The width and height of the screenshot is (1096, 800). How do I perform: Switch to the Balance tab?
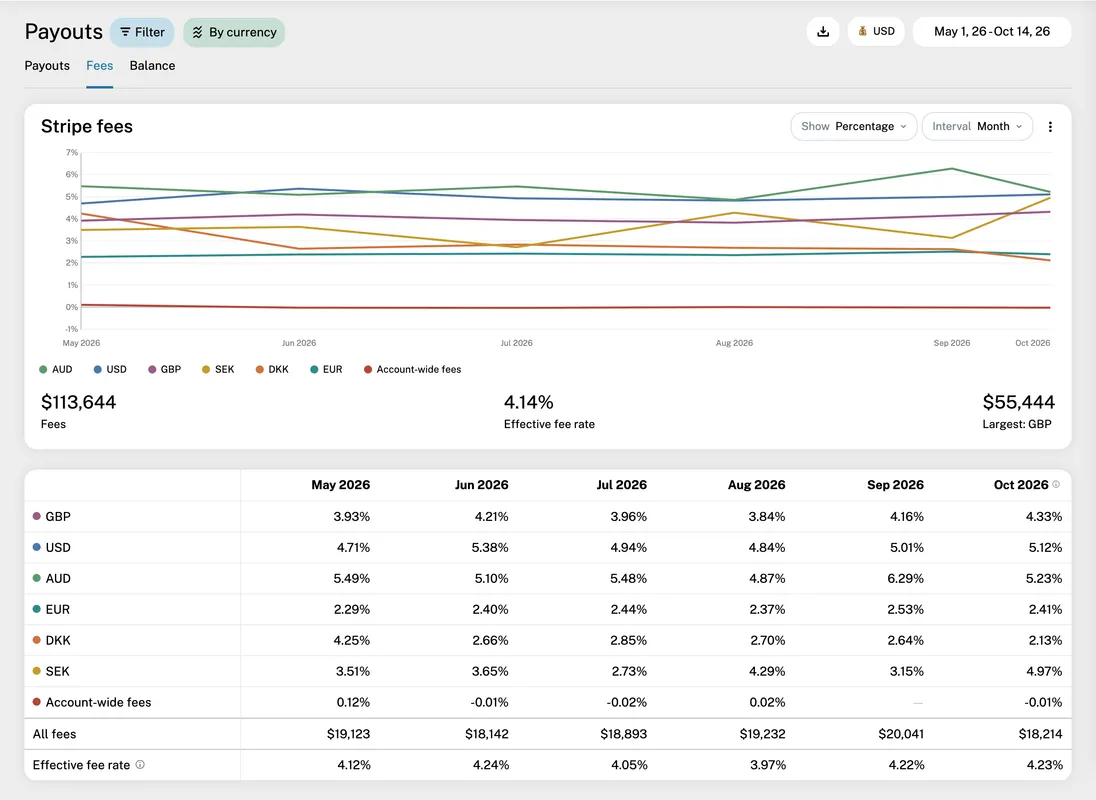(152, 66)
